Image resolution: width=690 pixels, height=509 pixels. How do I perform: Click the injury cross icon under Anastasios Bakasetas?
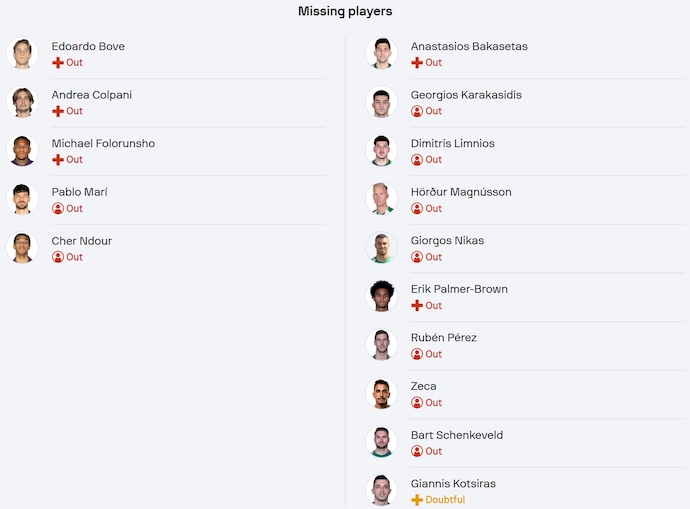pyautogui.click(x=417, y=63)
